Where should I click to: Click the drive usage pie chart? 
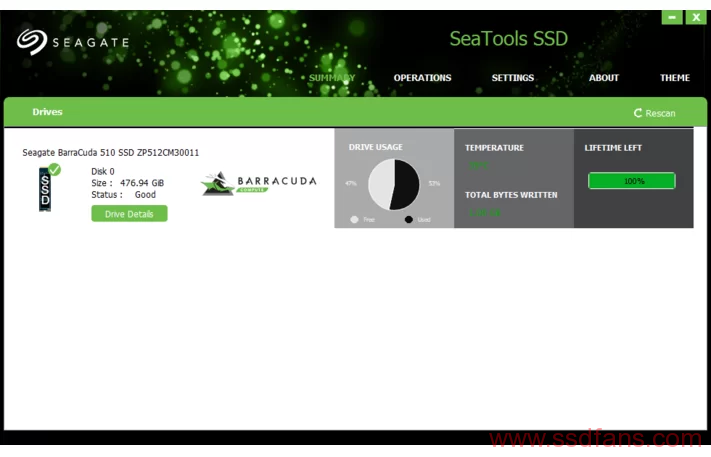click(x=394, y=184)
